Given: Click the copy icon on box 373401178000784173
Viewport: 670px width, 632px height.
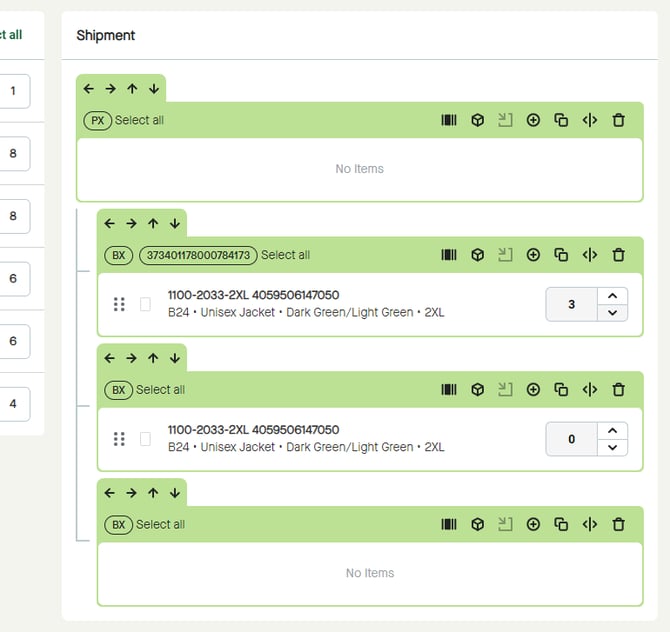Looking at the screenshot, I should pos(561,255).
